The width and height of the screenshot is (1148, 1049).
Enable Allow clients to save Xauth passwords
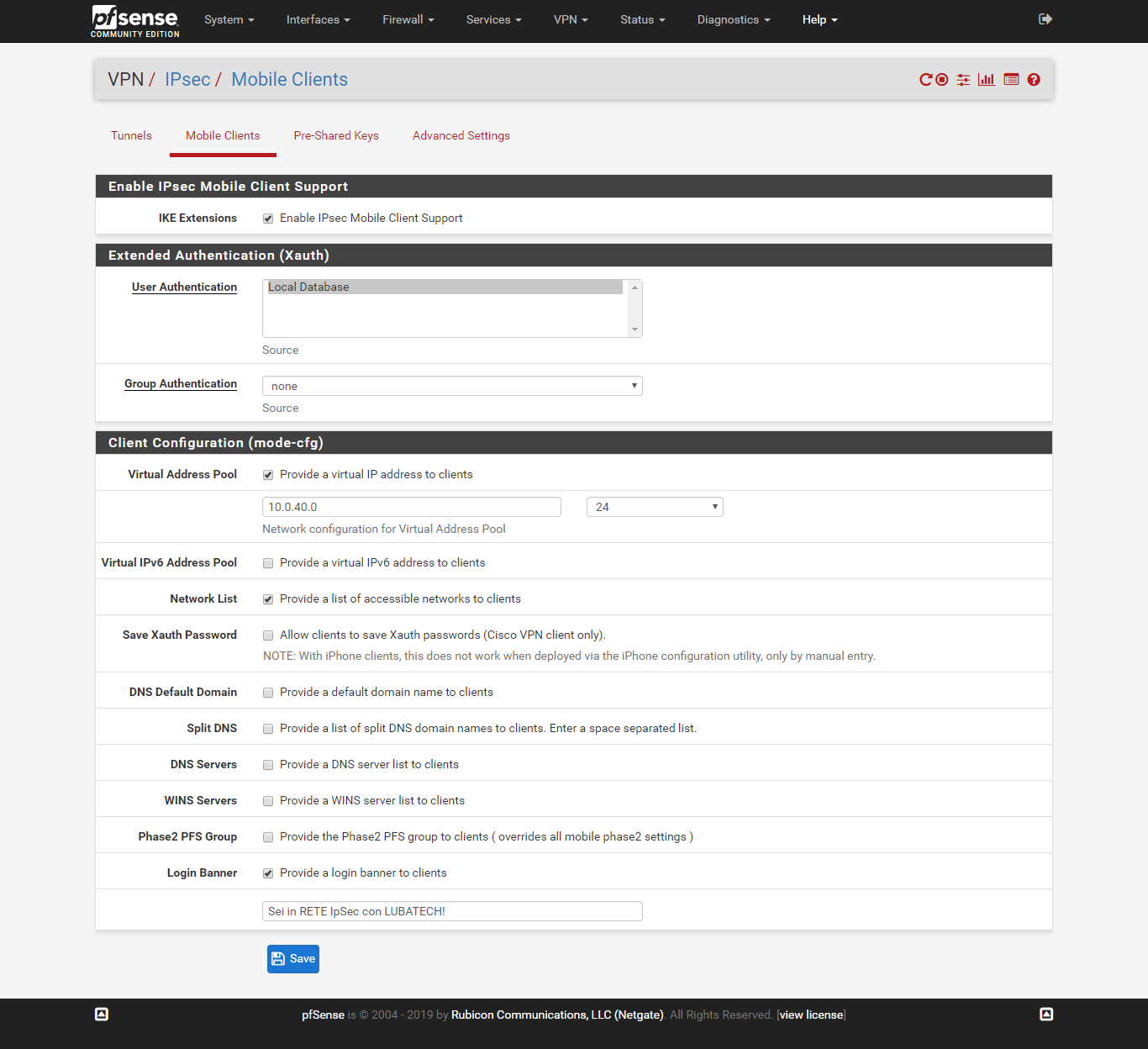[x=268, y=635]
